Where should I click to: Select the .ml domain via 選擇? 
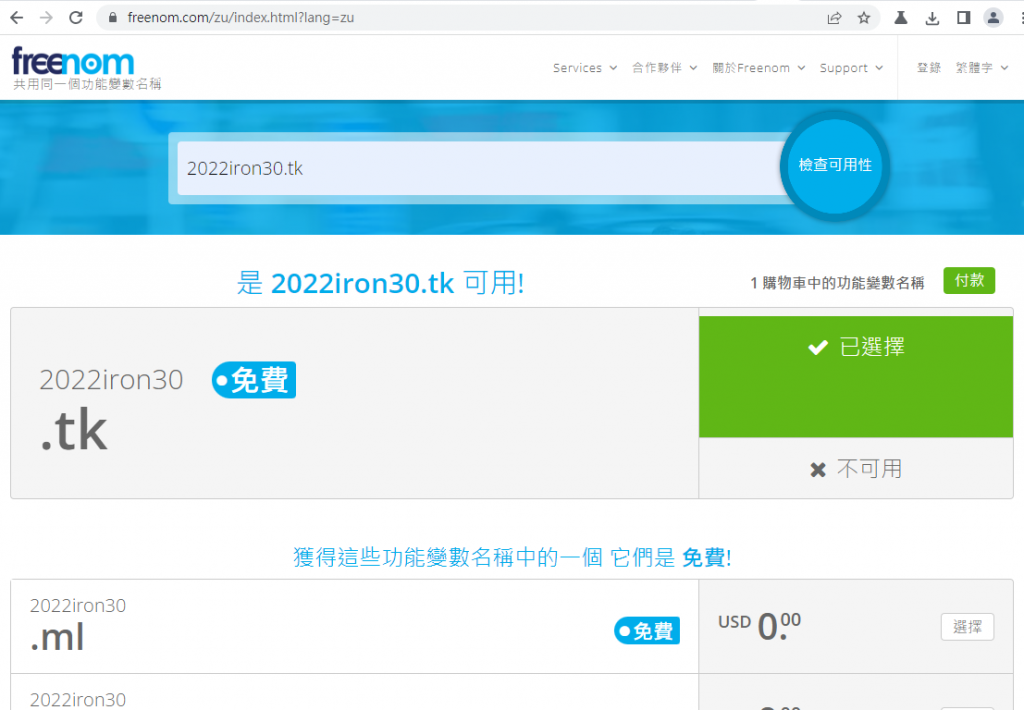click(x=967, y=627)
